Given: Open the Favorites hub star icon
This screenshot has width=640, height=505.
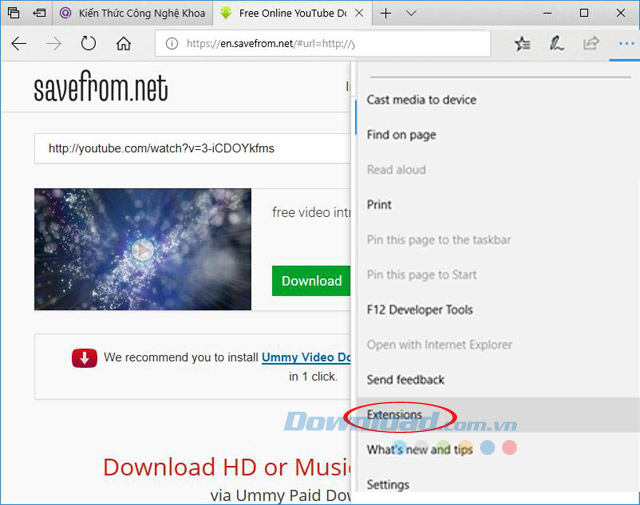Looking at the screenshot, I should point(522,43).
